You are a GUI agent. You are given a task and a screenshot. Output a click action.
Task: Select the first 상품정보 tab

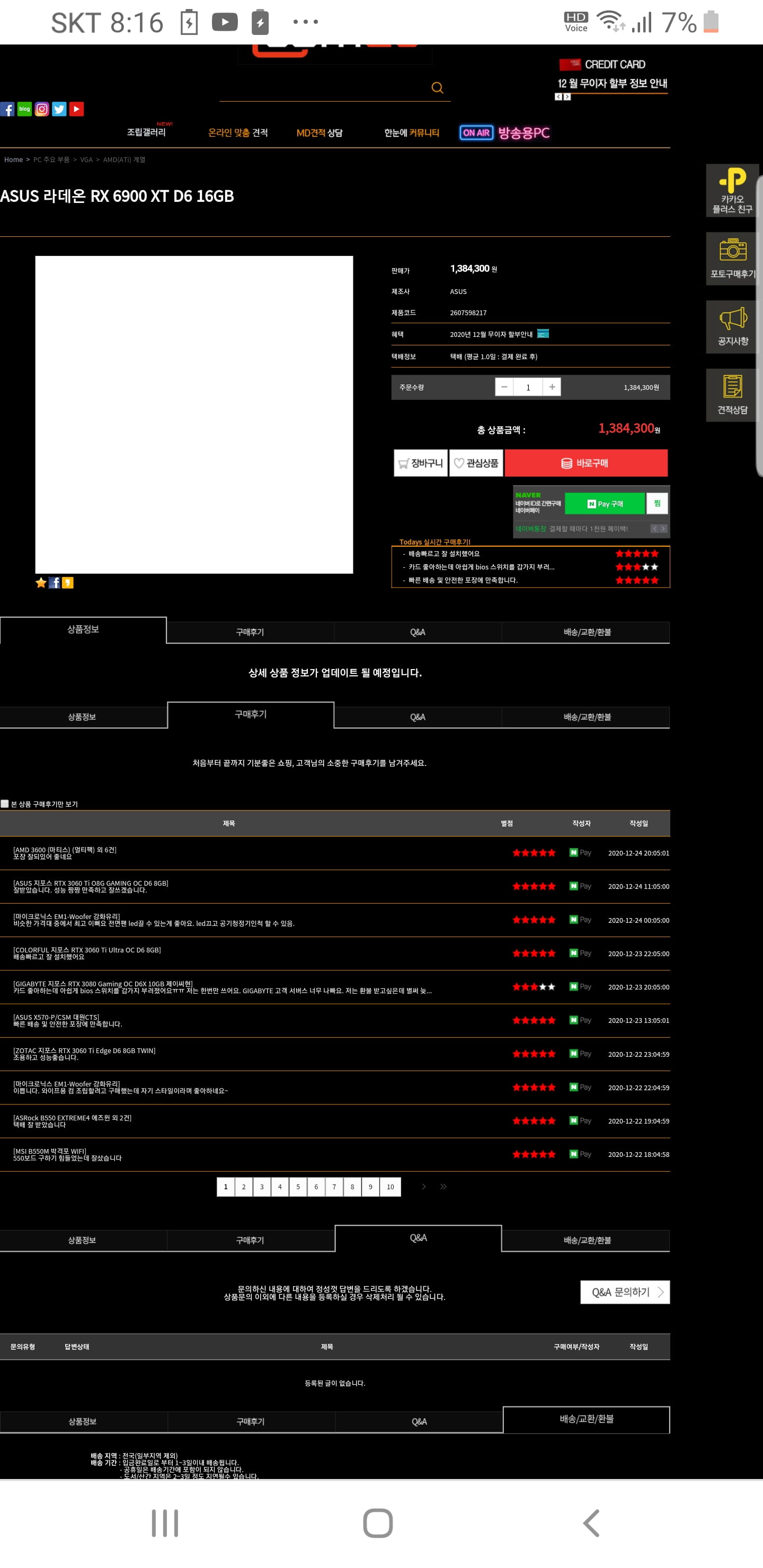(83, 629)
